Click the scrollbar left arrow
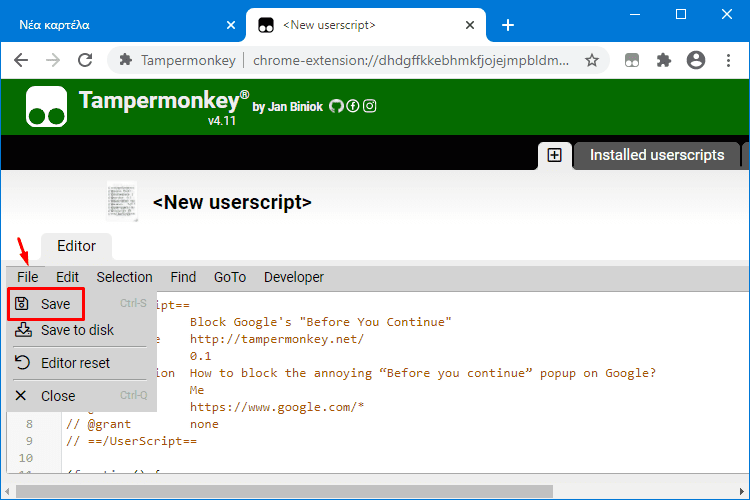This screenshot has height=500, width=750. click(x=7, y=491)
